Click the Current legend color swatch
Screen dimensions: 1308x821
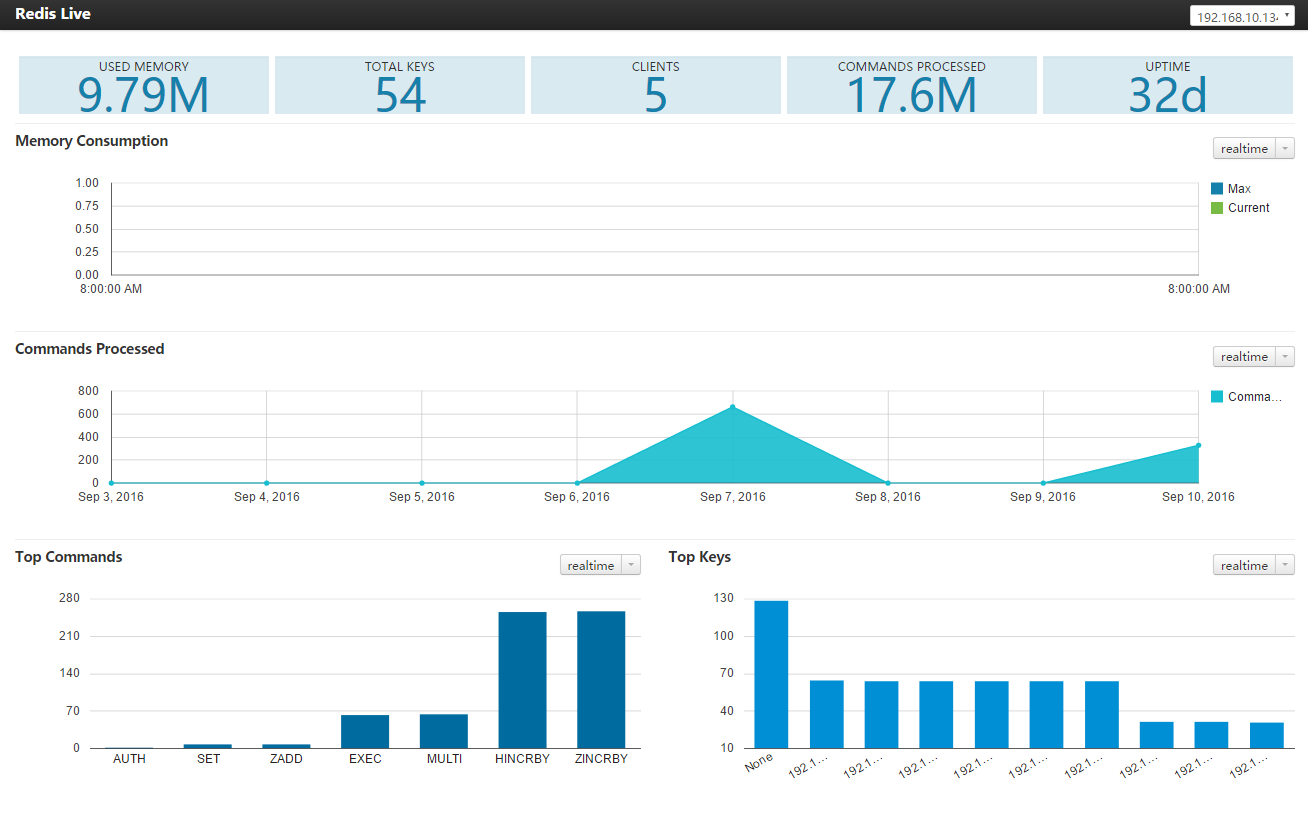click(1217, 208)
